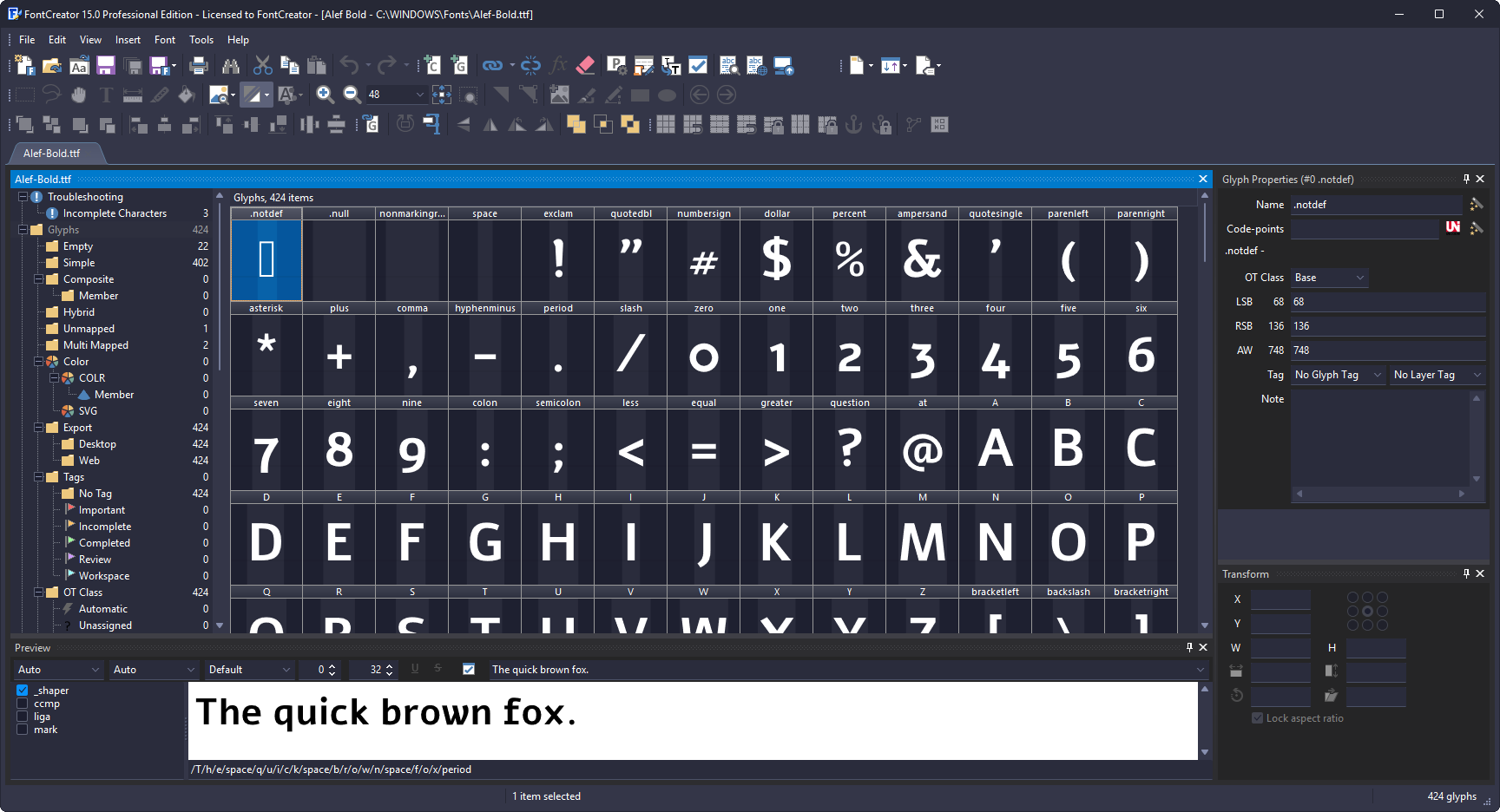This screenshot has height=812, width=1500.
Task: Disable the _shaper feature checkbox
Action: [x=23, y=691]
